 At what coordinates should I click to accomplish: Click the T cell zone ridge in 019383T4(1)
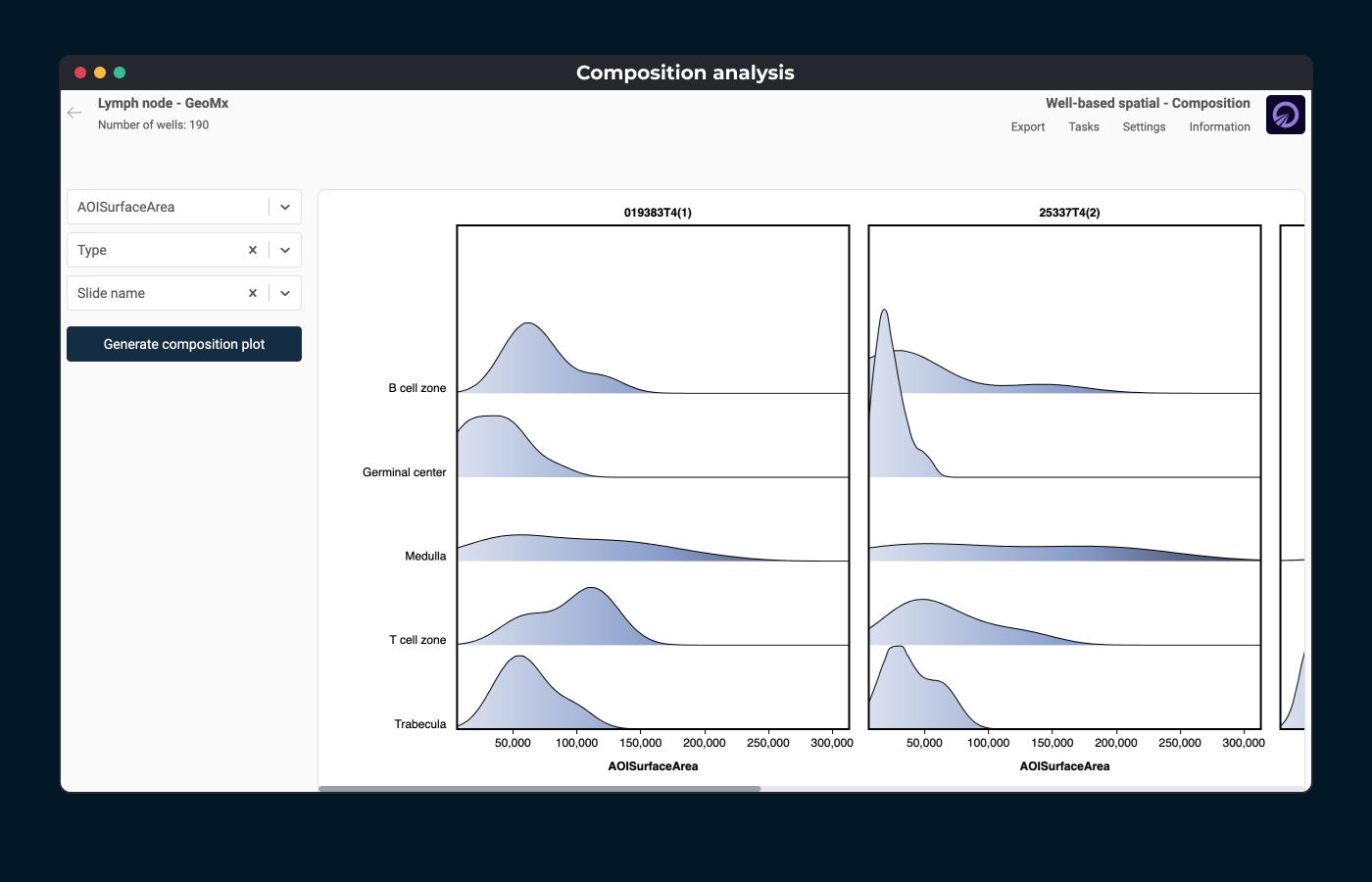[588, 619]
